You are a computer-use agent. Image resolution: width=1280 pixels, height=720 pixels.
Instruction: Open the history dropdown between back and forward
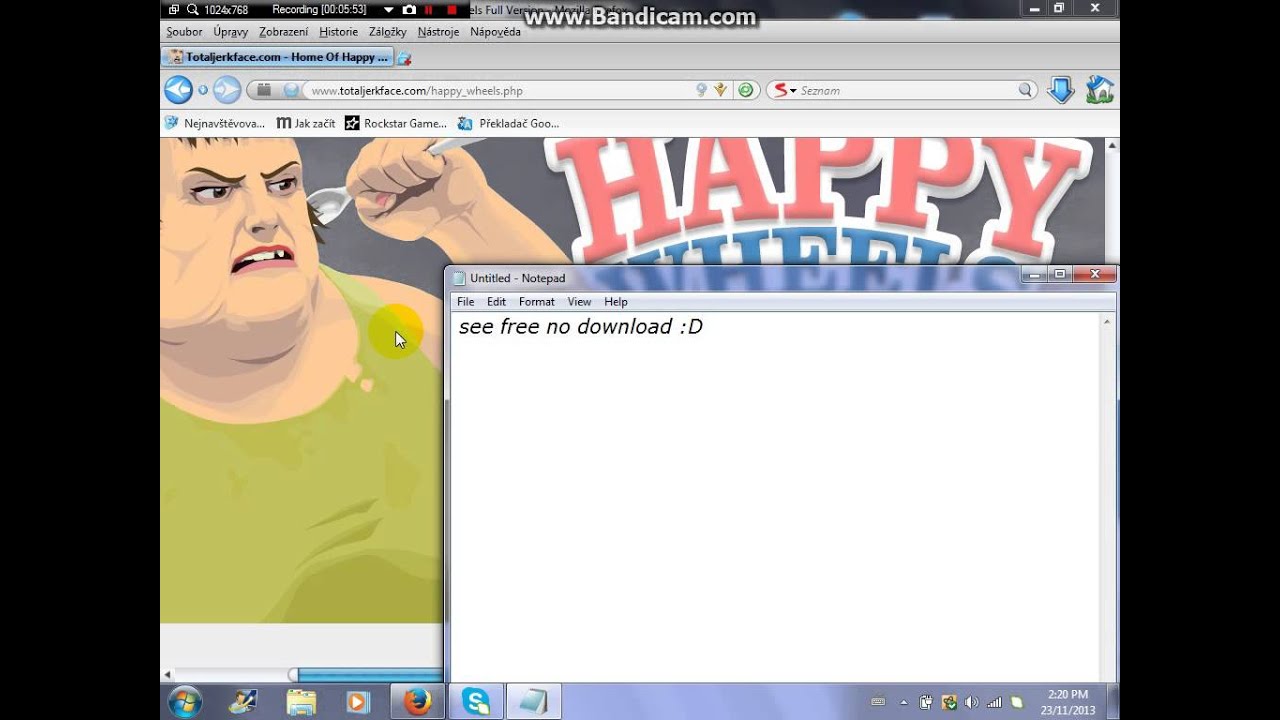203,90
